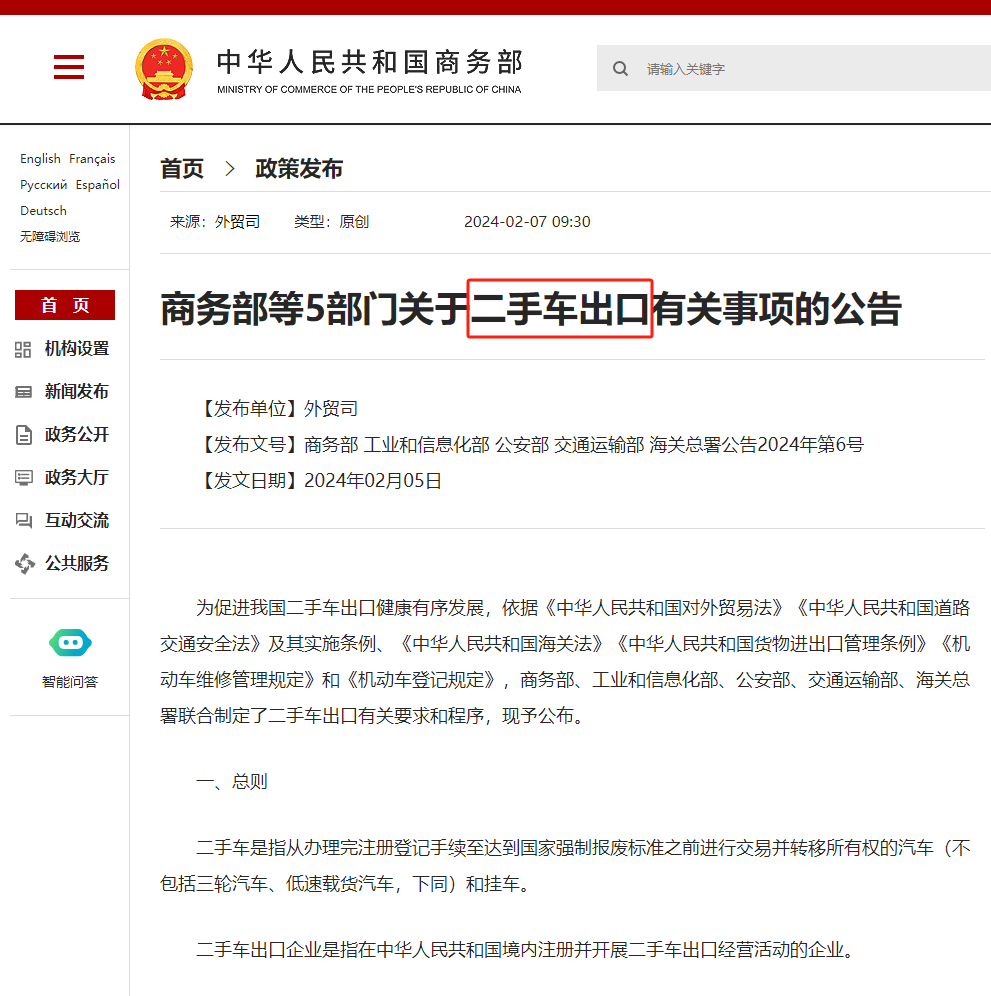Image resolution: width=991 pixels, height=996 pixels.
Task: Select the Deutsch language link
Action: 43,211
